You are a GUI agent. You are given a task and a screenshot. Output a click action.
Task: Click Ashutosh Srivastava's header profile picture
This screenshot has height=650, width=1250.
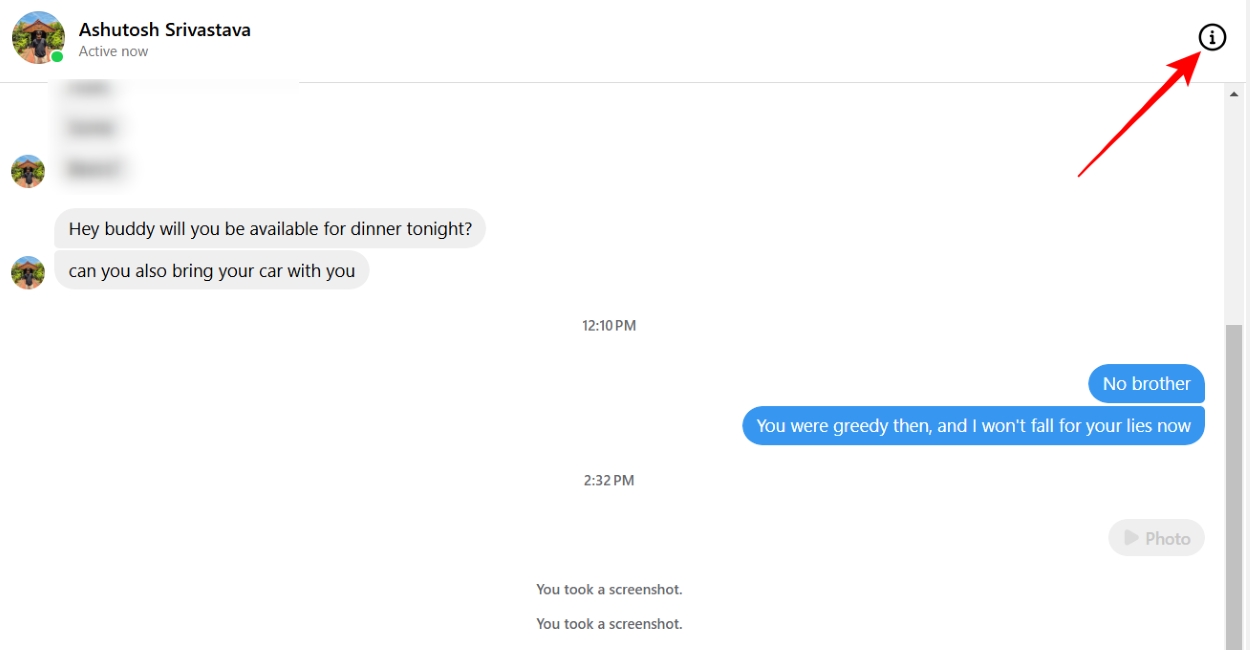[x=38, y=37]
